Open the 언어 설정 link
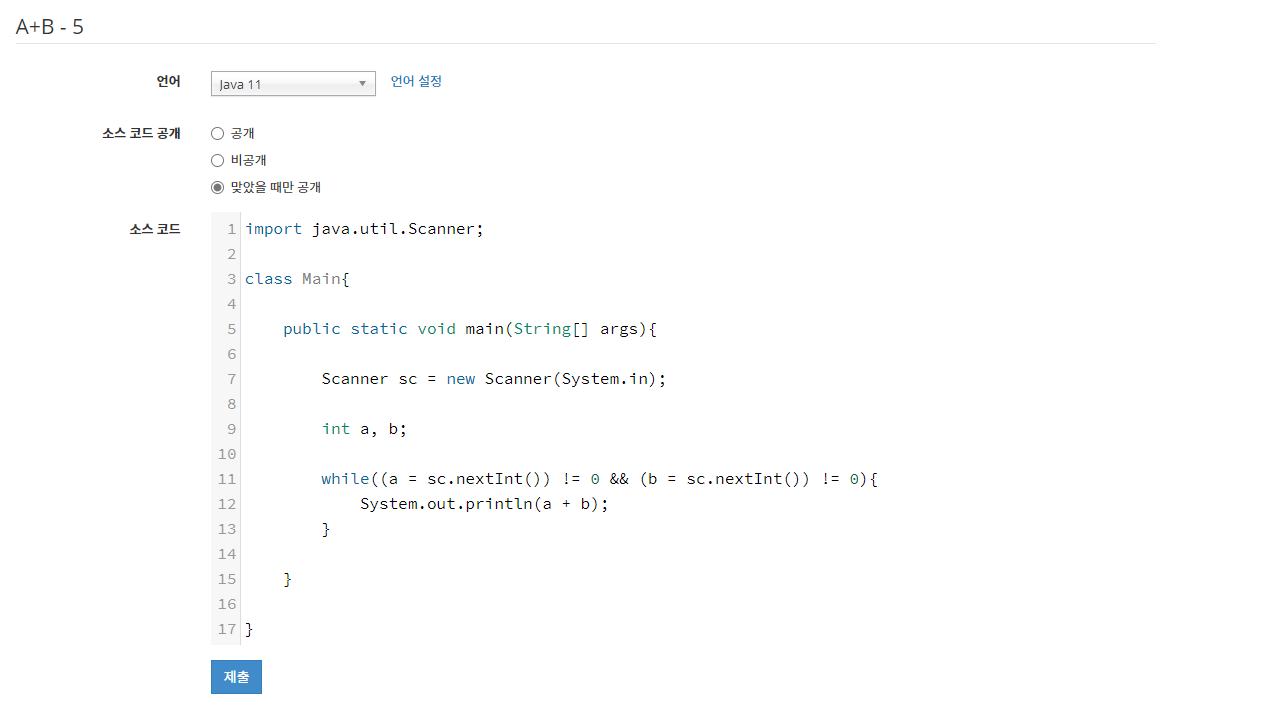 pos(416,81)
